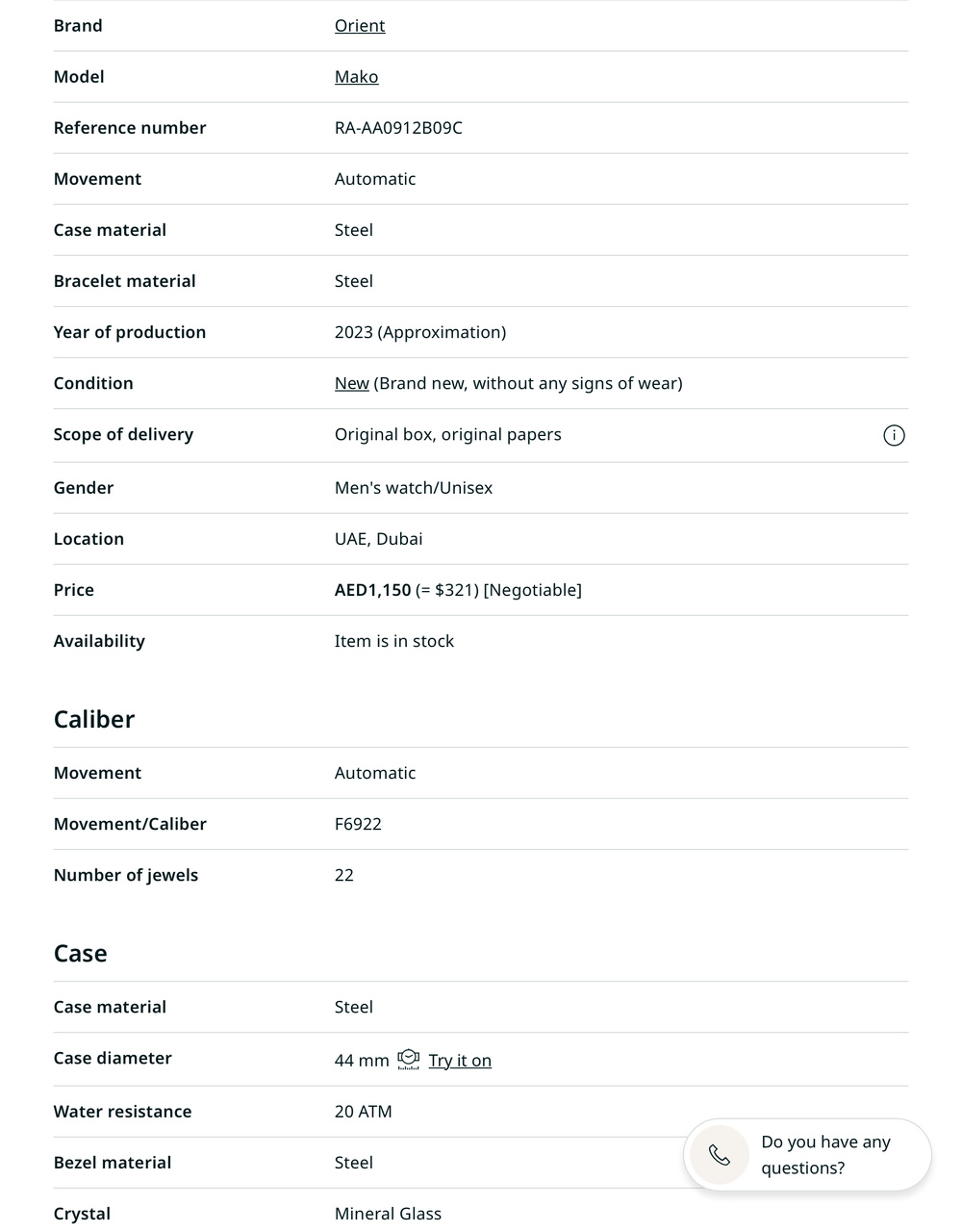Open the Mako model link
This screenshot has width=962, height=1232.
pyautogui.click(x=356, y=77)
